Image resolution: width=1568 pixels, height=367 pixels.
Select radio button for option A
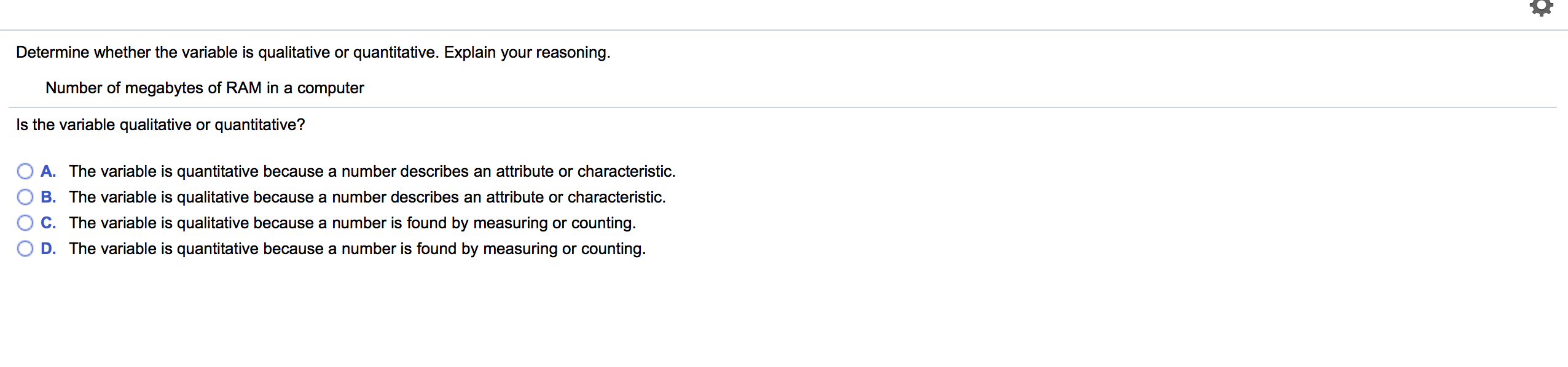pos(25,171)
